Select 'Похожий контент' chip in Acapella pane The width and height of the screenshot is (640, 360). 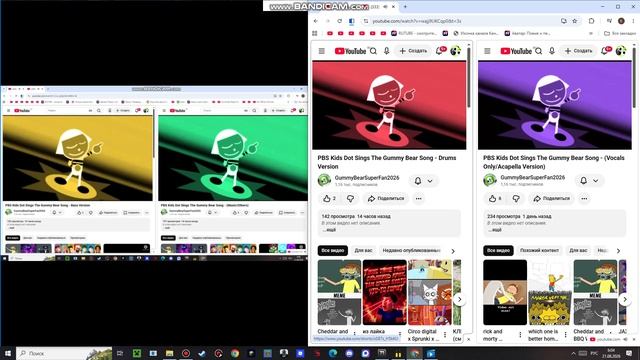tap(539, 250)
